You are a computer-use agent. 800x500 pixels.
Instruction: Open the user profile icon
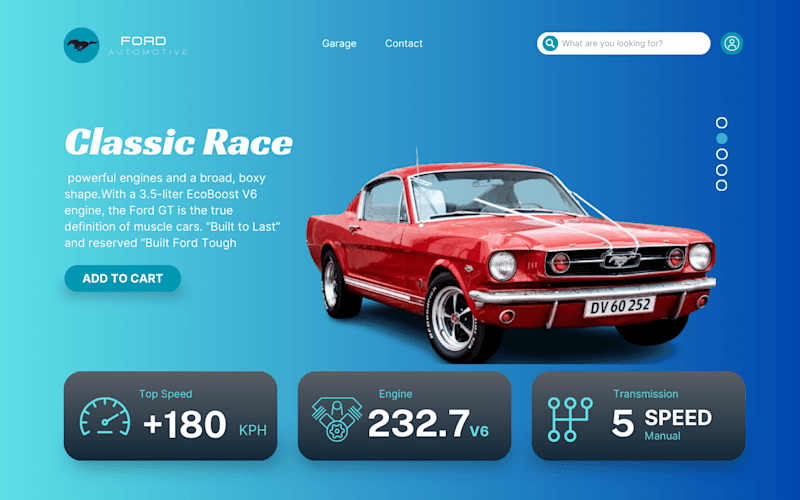point(732,43)
